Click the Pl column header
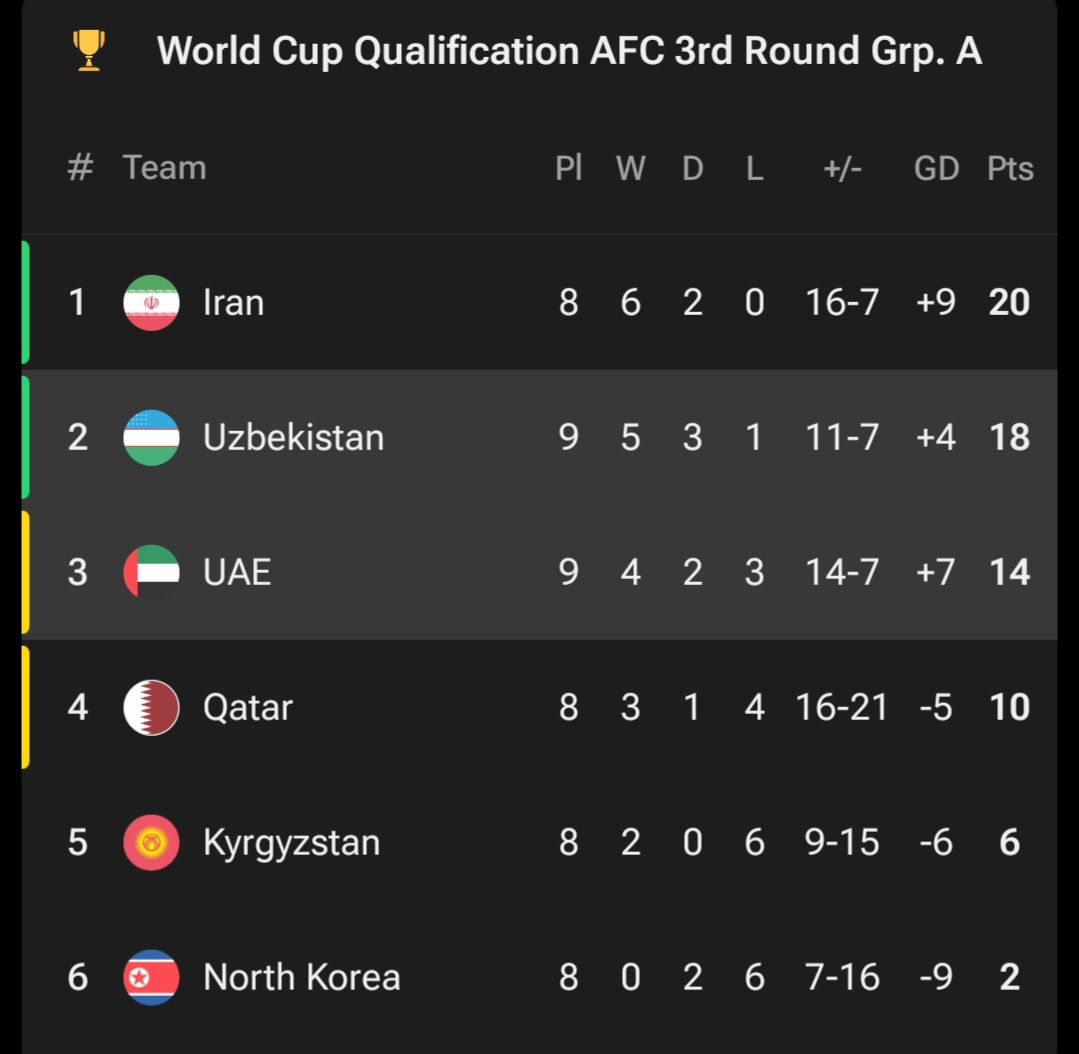This screenshot has width=1079, height=1054. click(x=568, y=168)
